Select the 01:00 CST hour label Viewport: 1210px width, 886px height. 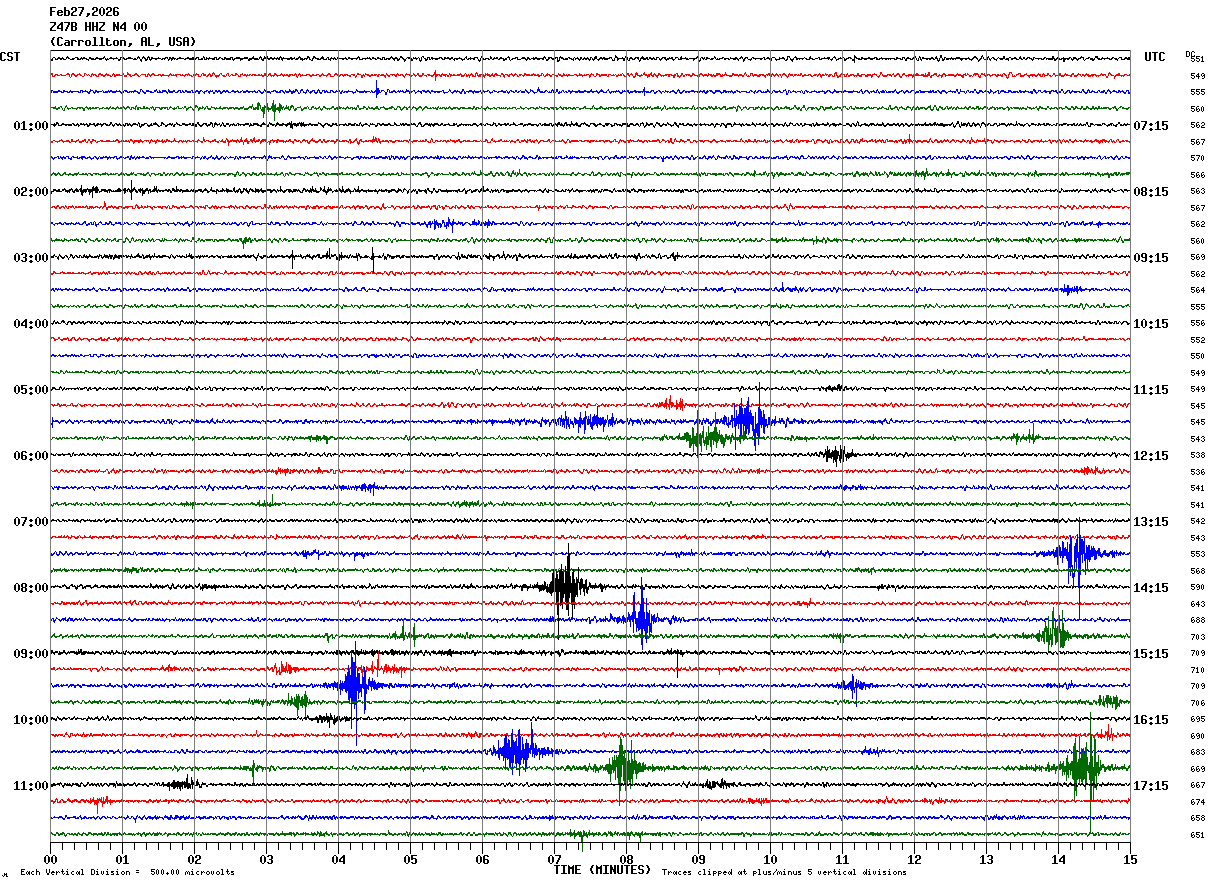point(31,126)
